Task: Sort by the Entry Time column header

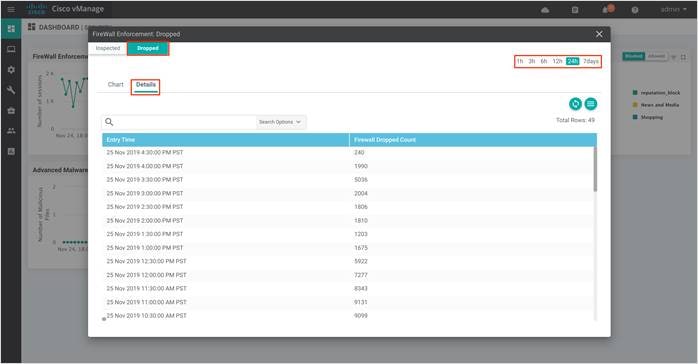Action: click(226, 140)
